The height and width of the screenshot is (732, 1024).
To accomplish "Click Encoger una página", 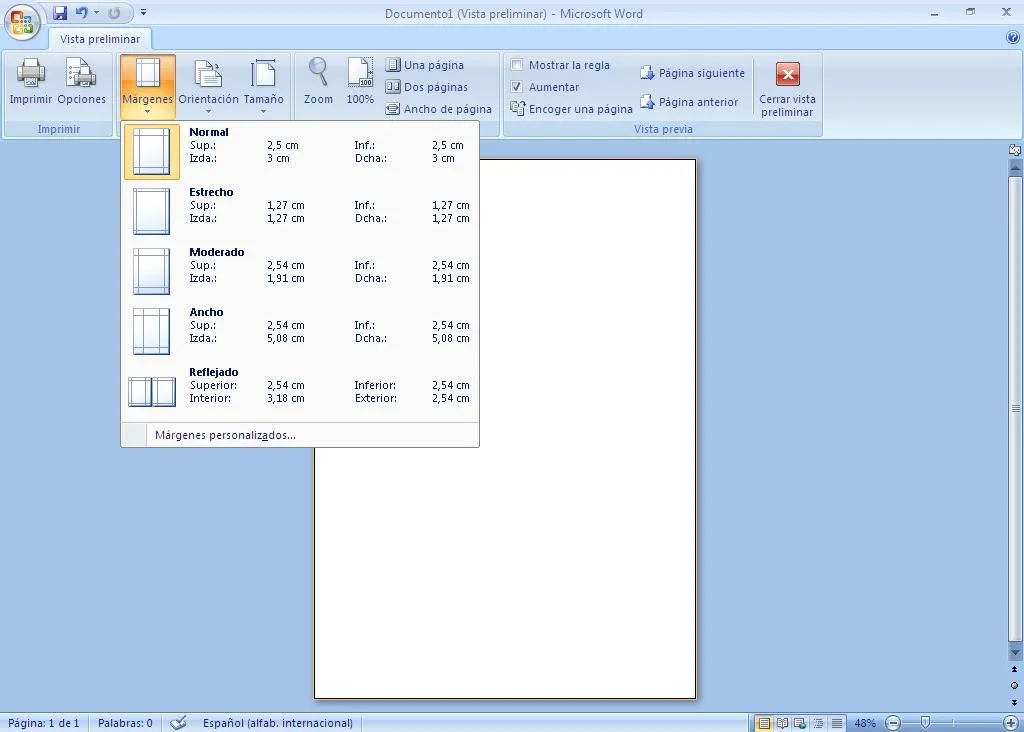I will pyautogui.click(x=571, y=109).
